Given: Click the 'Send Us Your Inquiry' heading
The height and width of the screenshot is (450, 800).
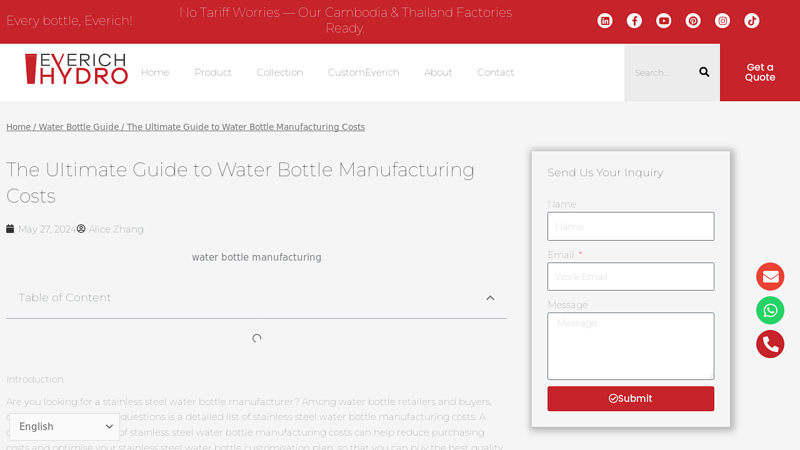Looking at the screenshot, I should tap(605, 172).
